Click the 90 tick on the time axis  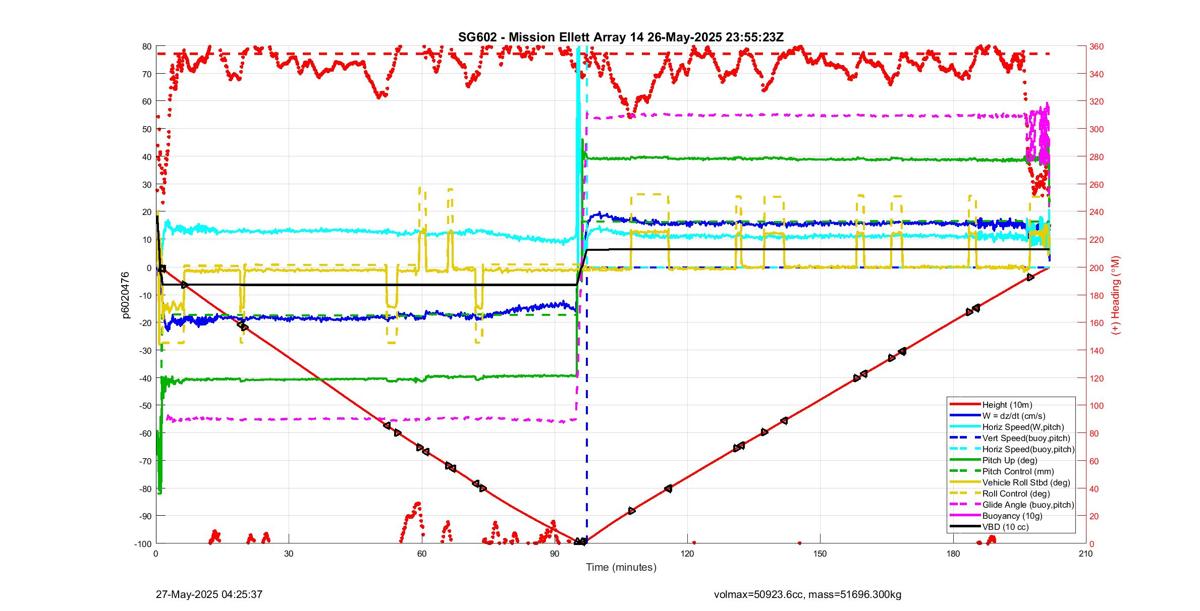(x=554, y=553)
